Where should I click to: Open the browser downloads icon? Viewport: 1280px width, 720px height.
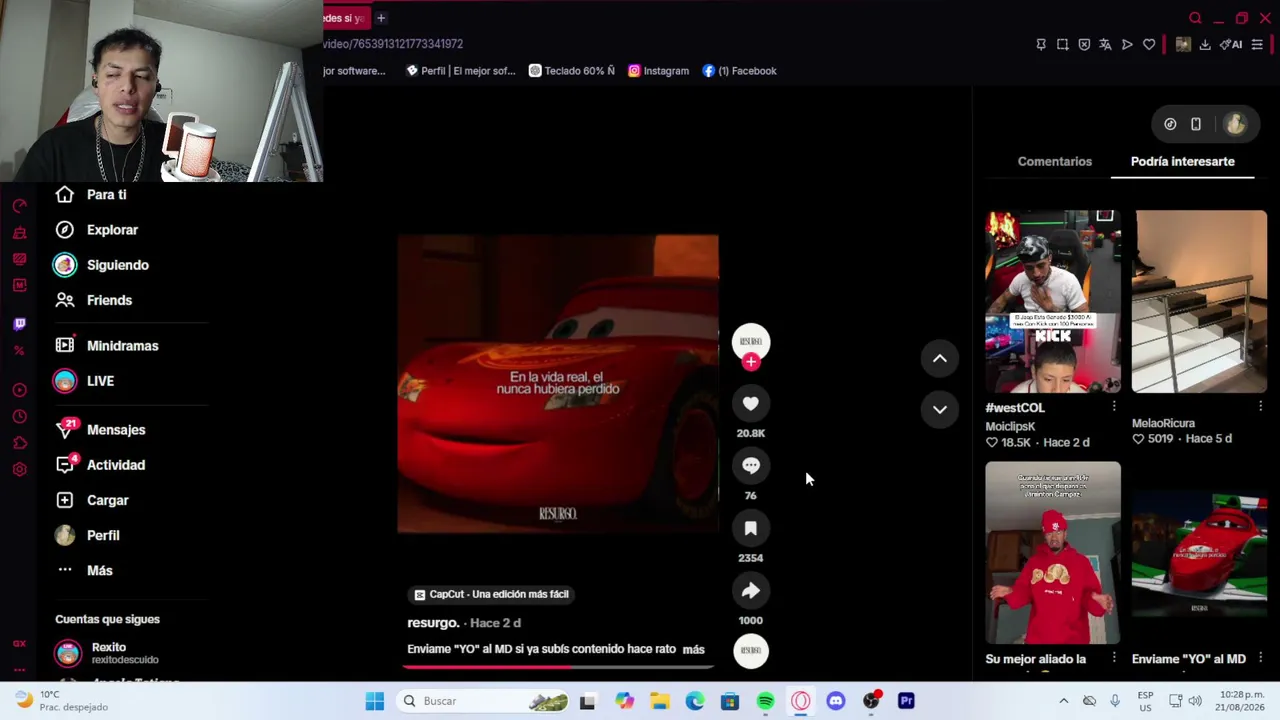(x=1205, y=44)
